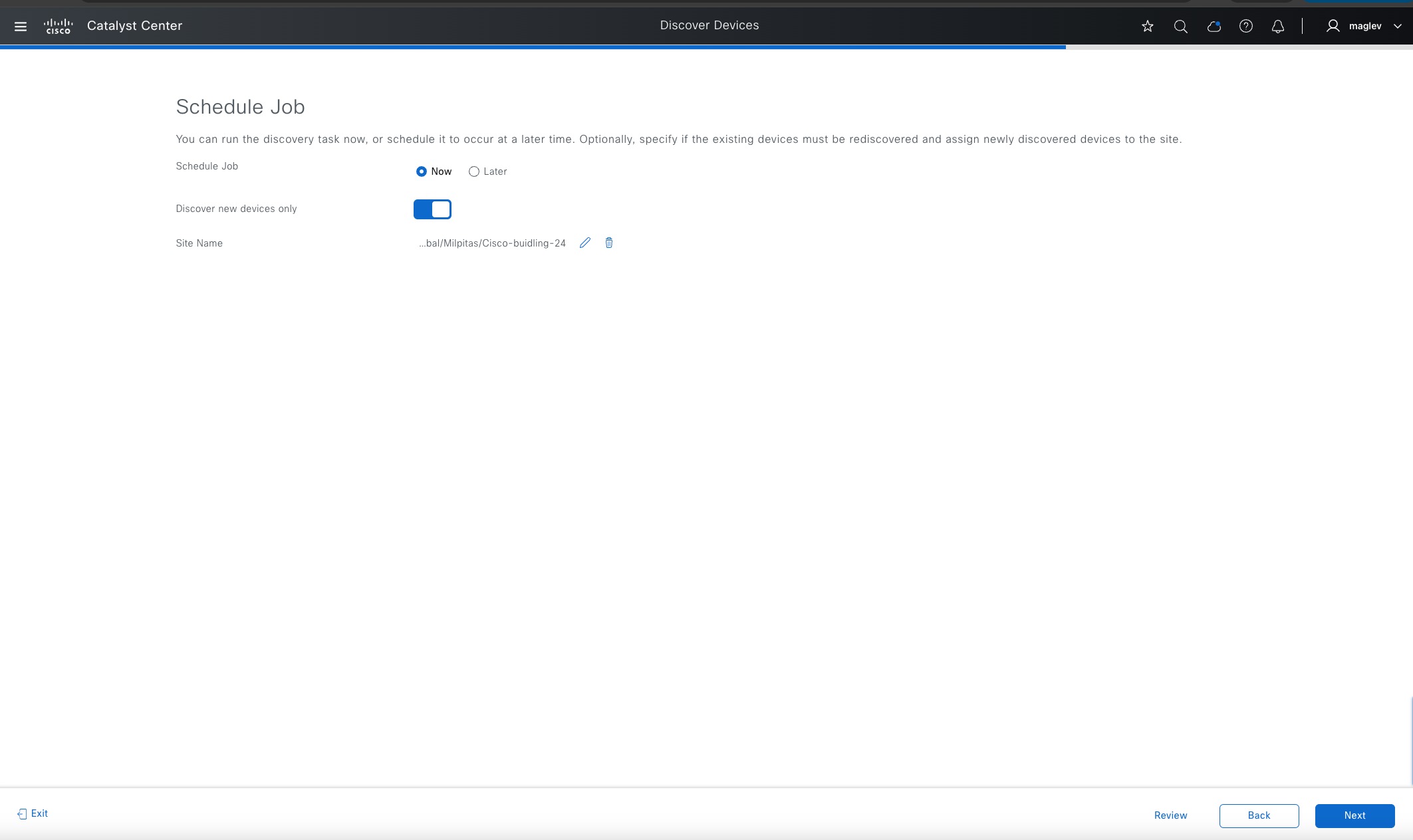Exit the discovery wizard
The width and height of the screenshot is (1413, 840).
(x=31, y=813)
